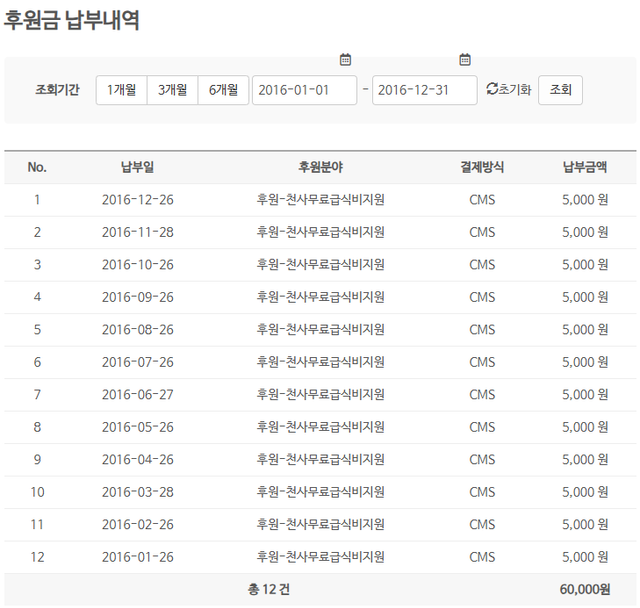Select the 6개월 period button

pos(223,90)
